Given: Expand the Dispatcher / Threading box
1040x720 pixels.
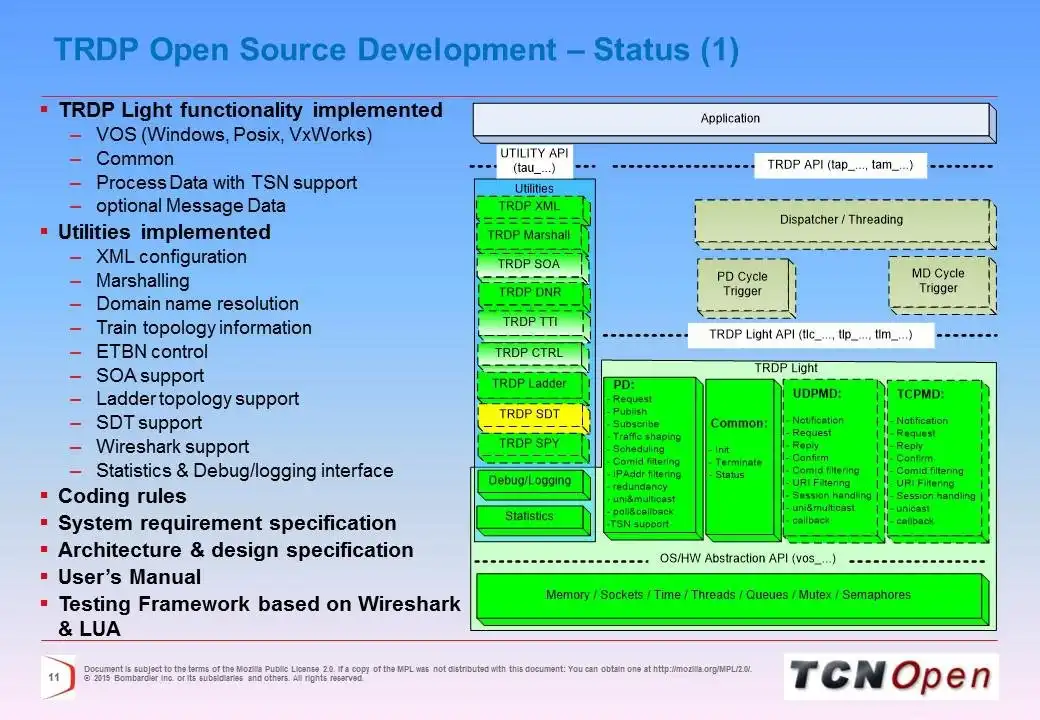Looking at the screenshot, I should tap(843, 219).
